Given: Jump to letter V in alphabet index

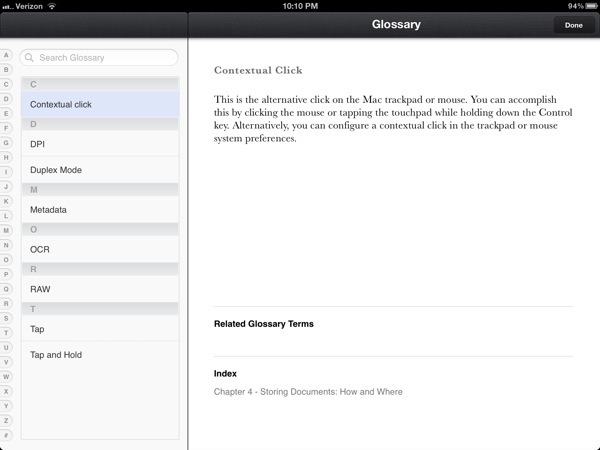Looking at the screenshot, I should click(6, 362).
